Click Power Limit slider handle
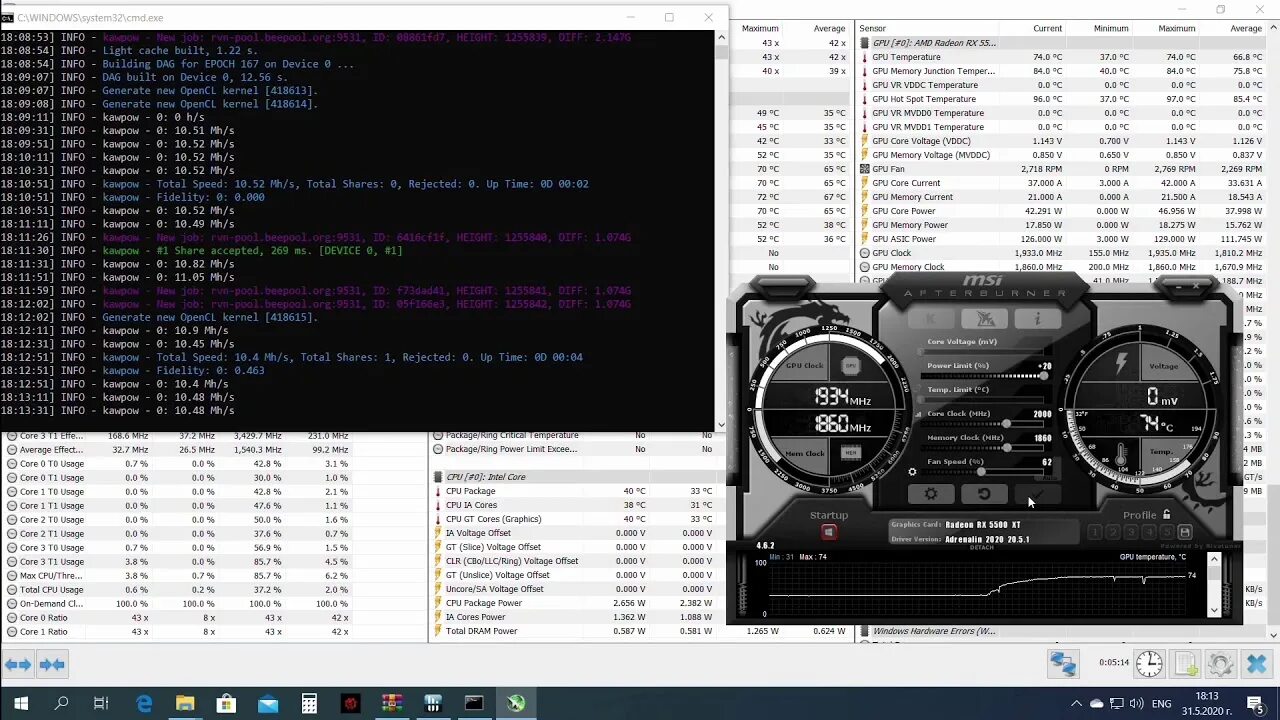Screen dimensions: 1280x720 1043,376
